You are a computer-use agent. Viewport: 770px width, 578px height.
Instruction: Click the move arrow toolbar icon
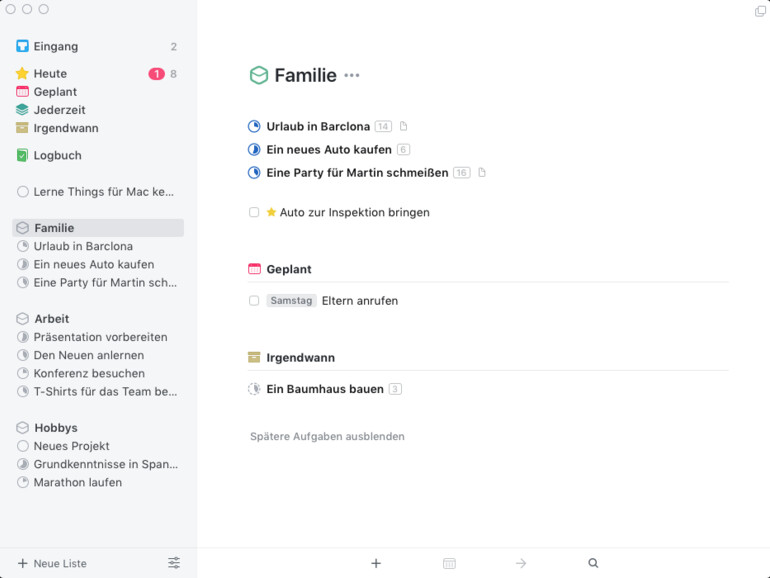coord(521,563)
